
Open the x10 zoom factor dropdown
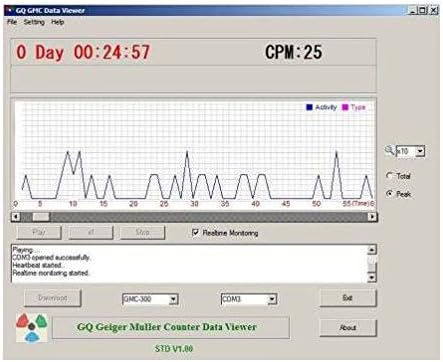420,151
